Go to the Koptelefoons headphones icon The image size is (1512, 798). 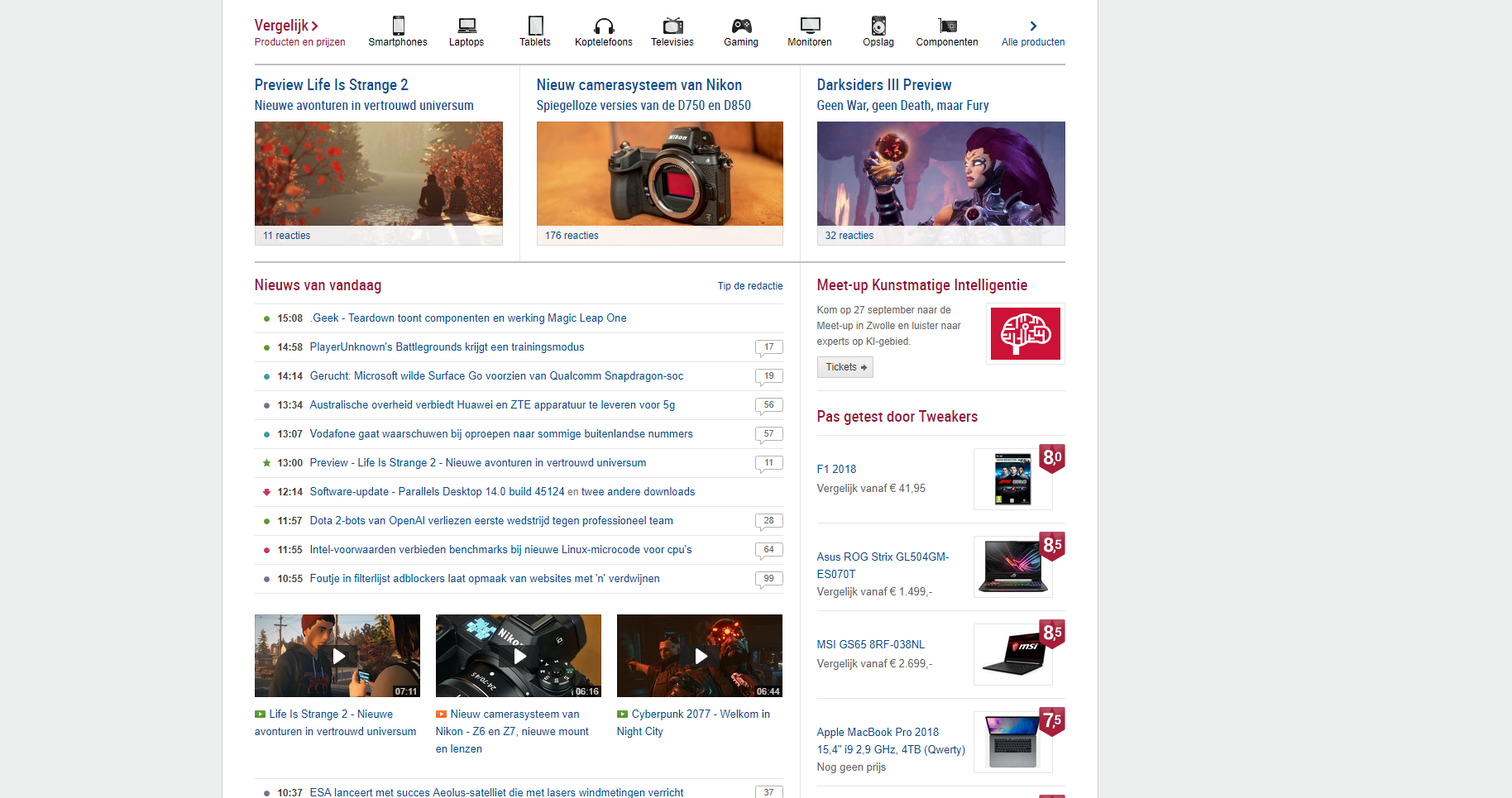tap(604, 26)
